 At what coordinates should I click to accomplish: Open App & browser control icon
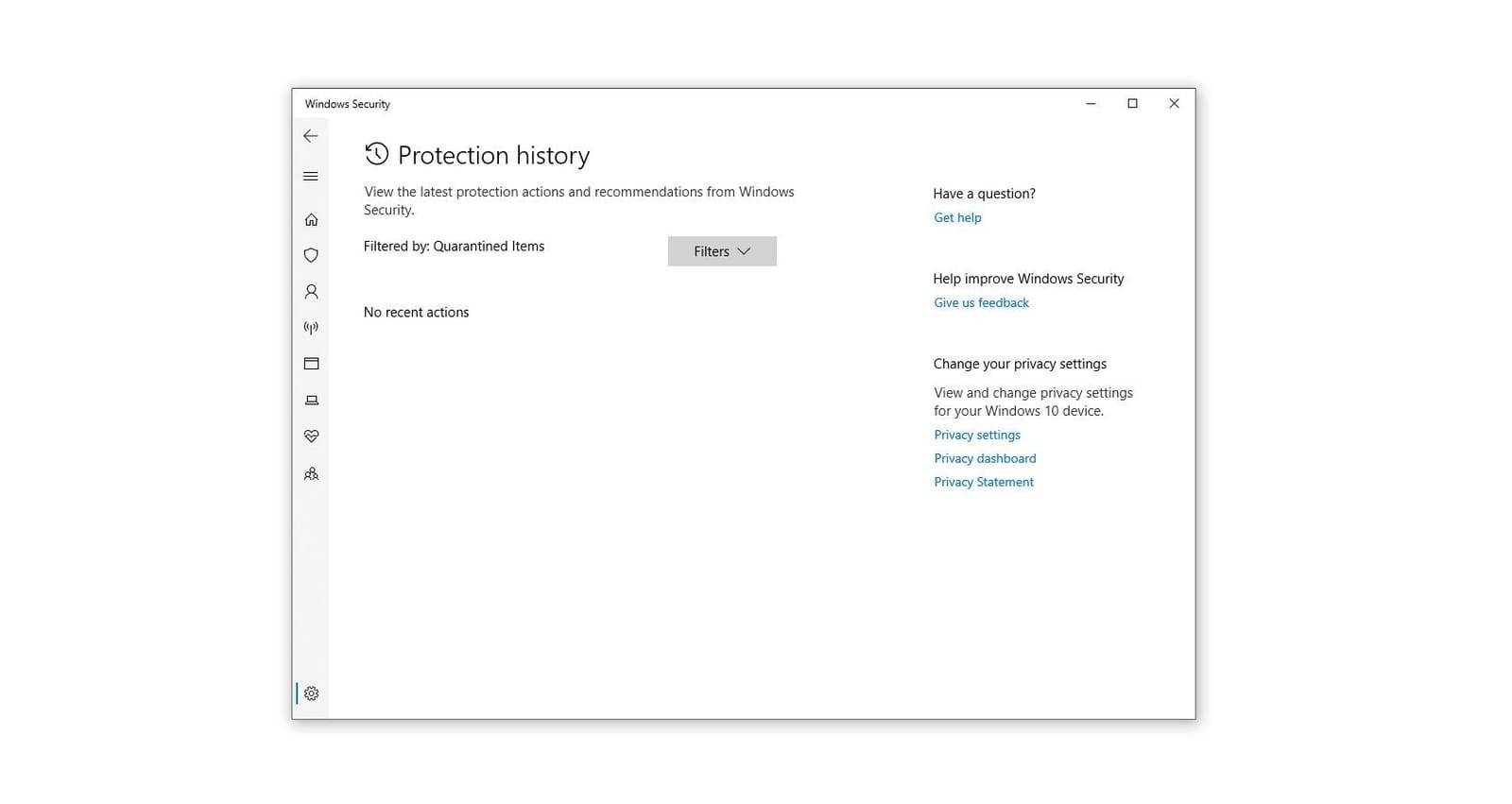pyautogui.click(x=311, y=364)
